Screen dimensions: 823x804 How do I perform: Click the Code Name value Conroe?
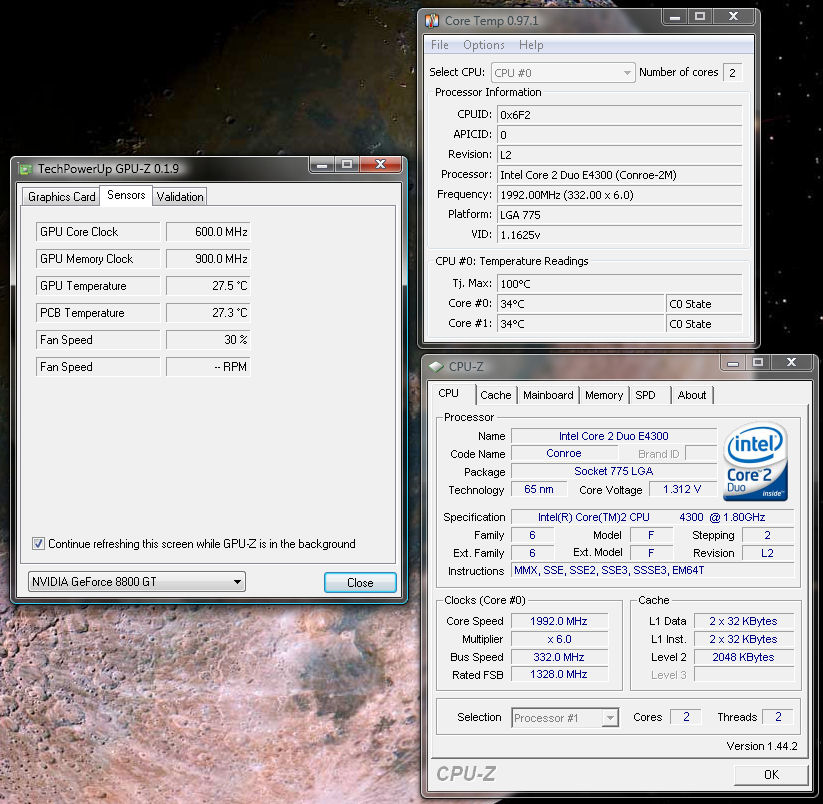pos(563,453)
